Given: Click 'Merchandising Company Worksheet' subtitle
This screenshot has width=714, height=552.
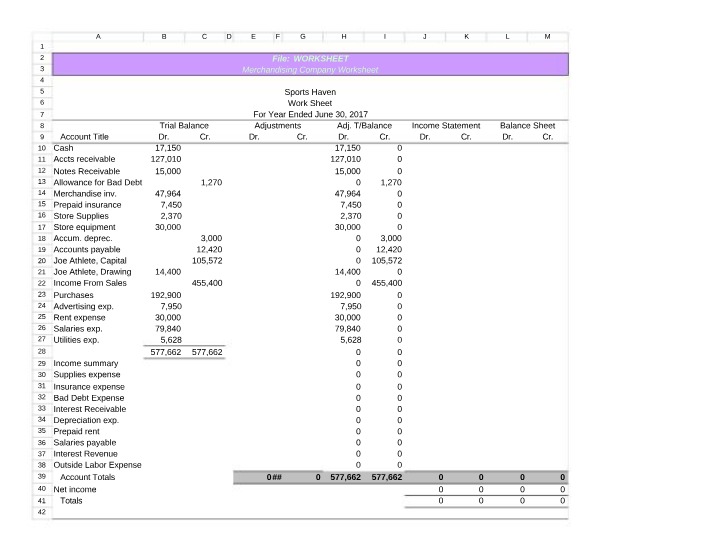Looking at the screenshot, I should point(310,70).
